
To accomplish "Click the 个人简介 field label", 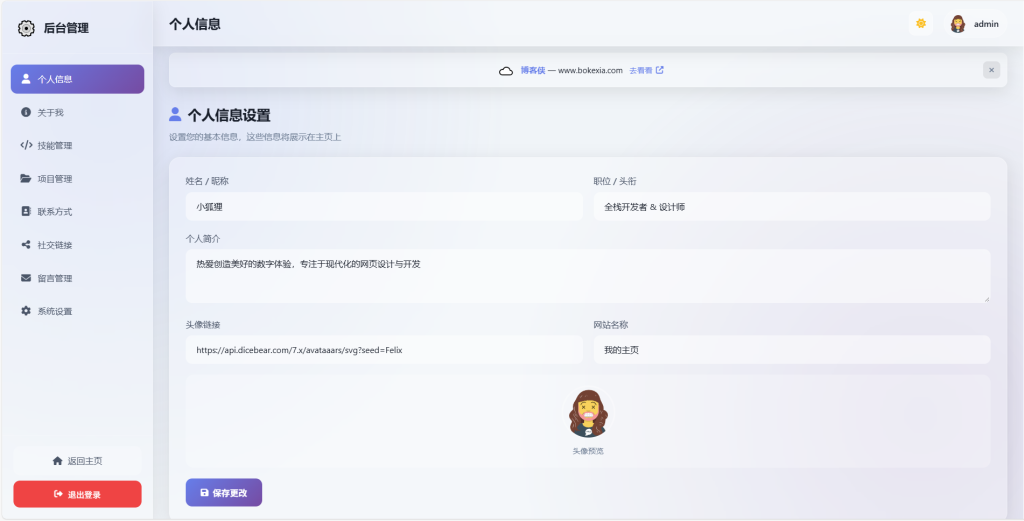I will tap(204, 238).
